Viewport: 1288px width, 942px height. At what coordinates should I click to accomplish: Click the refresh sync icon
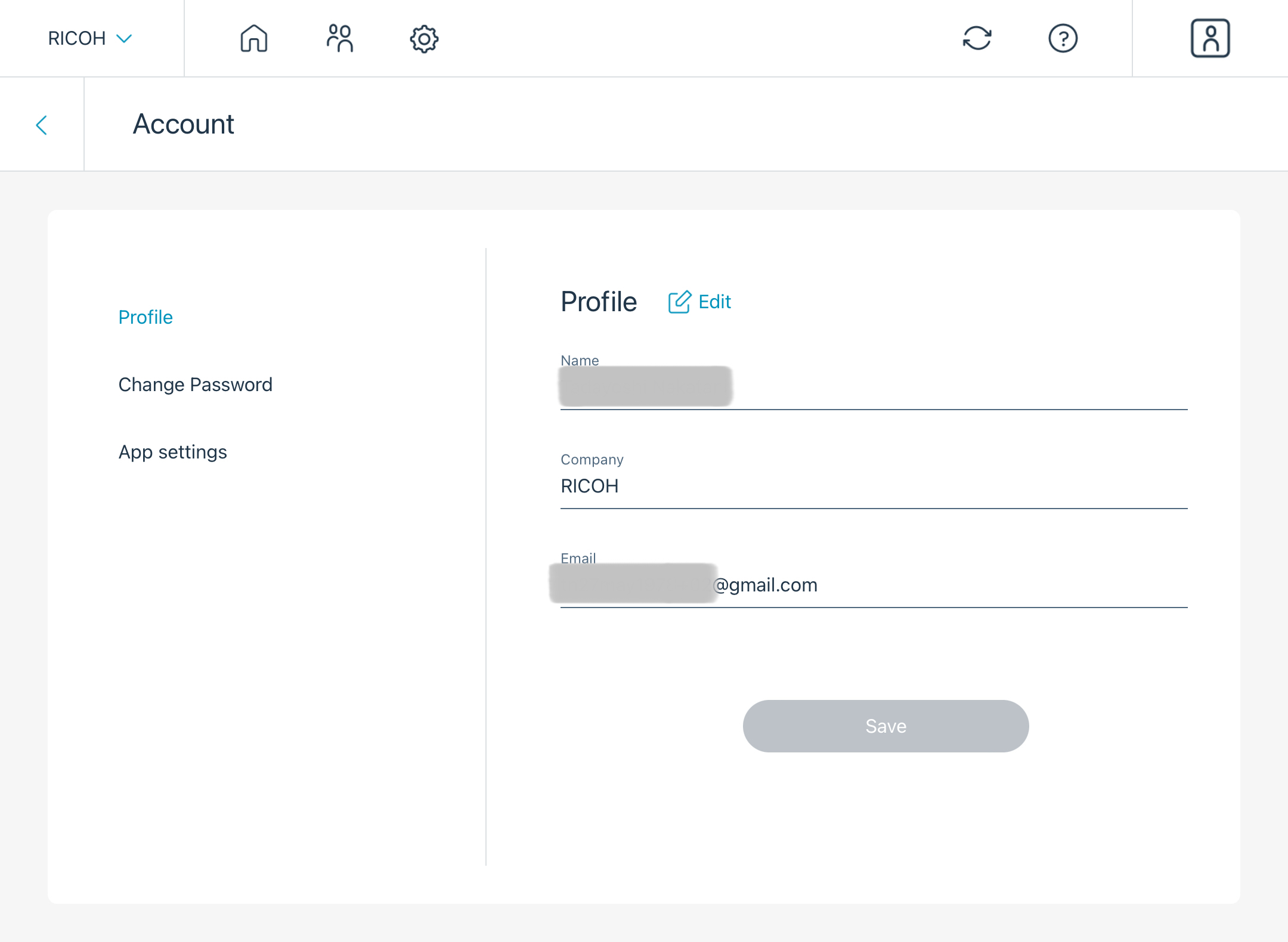pos(977,39)
